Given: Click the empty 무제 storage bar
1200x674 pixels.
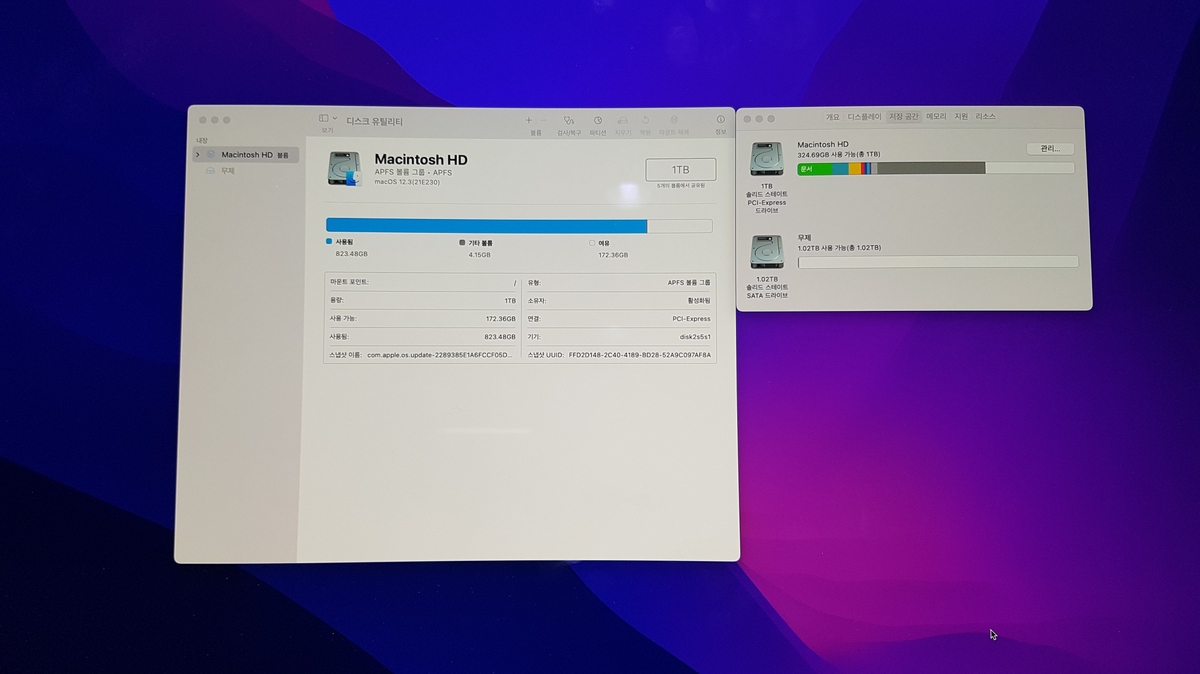Looking at the screenshot, I should [938, 262].
